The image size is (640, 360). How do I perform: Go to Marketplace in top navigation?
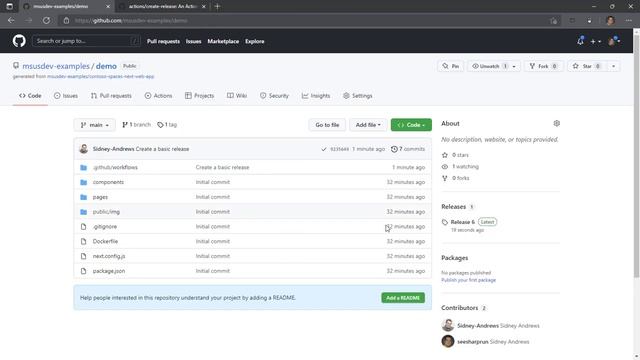223,41
